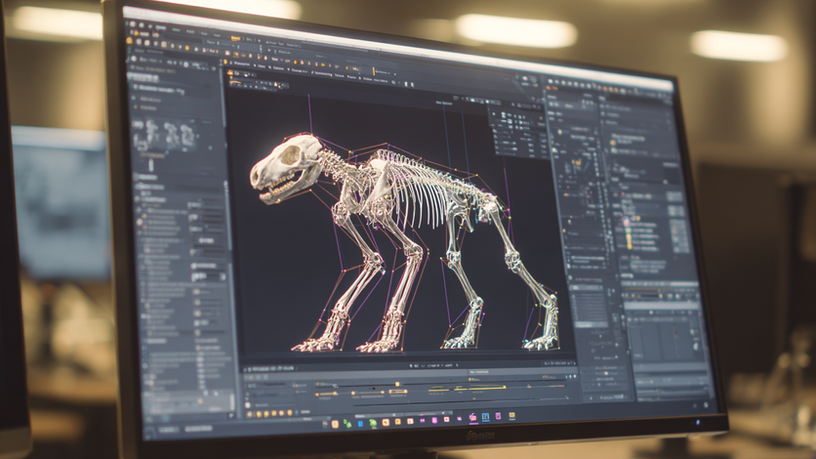Open the green round taskbar icon
This screenshot has height=459, width=816.
click(x=373, y=423)
